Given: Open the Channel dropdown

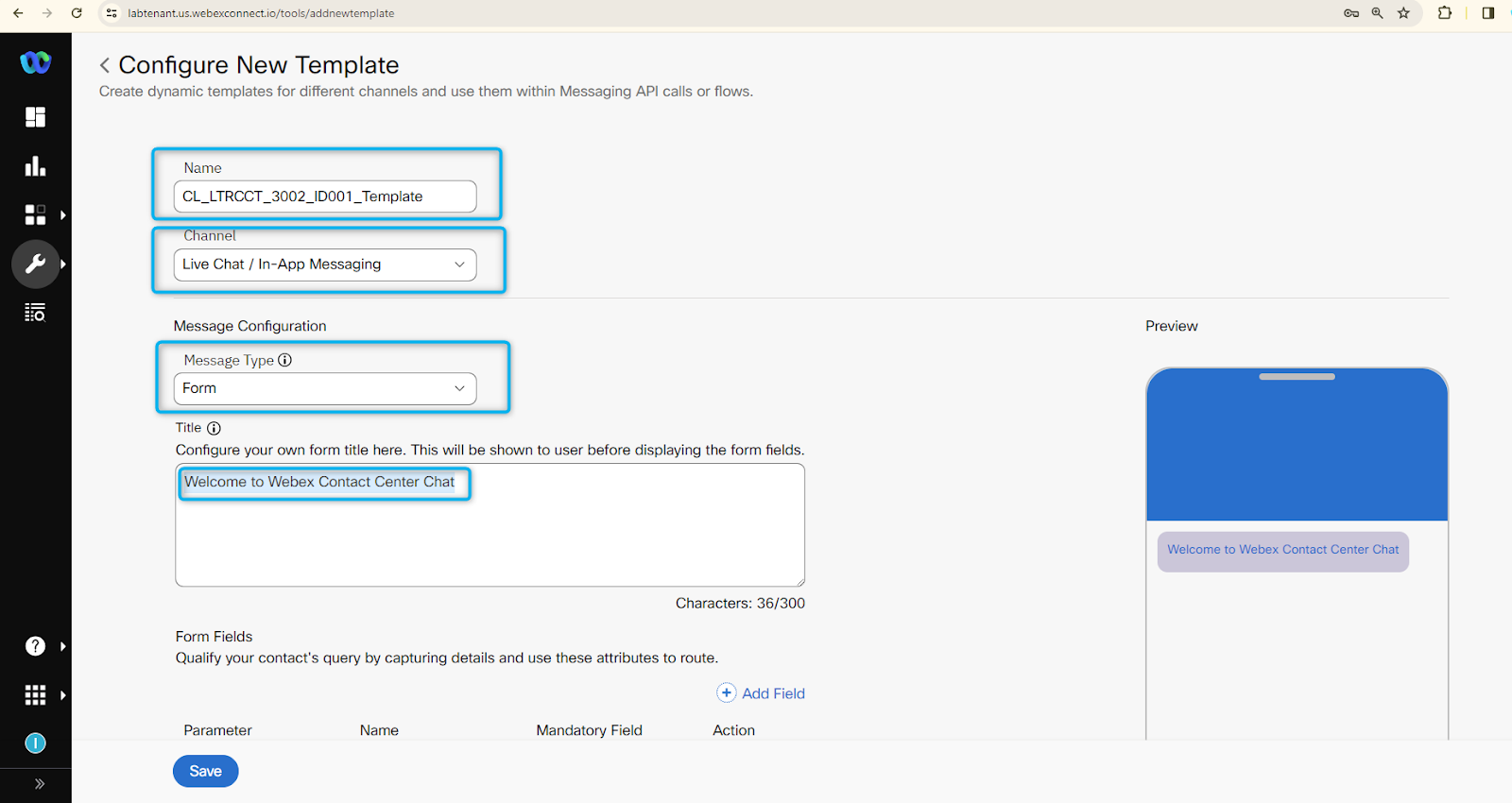Looking at the screenshot, I should (324, 265).
